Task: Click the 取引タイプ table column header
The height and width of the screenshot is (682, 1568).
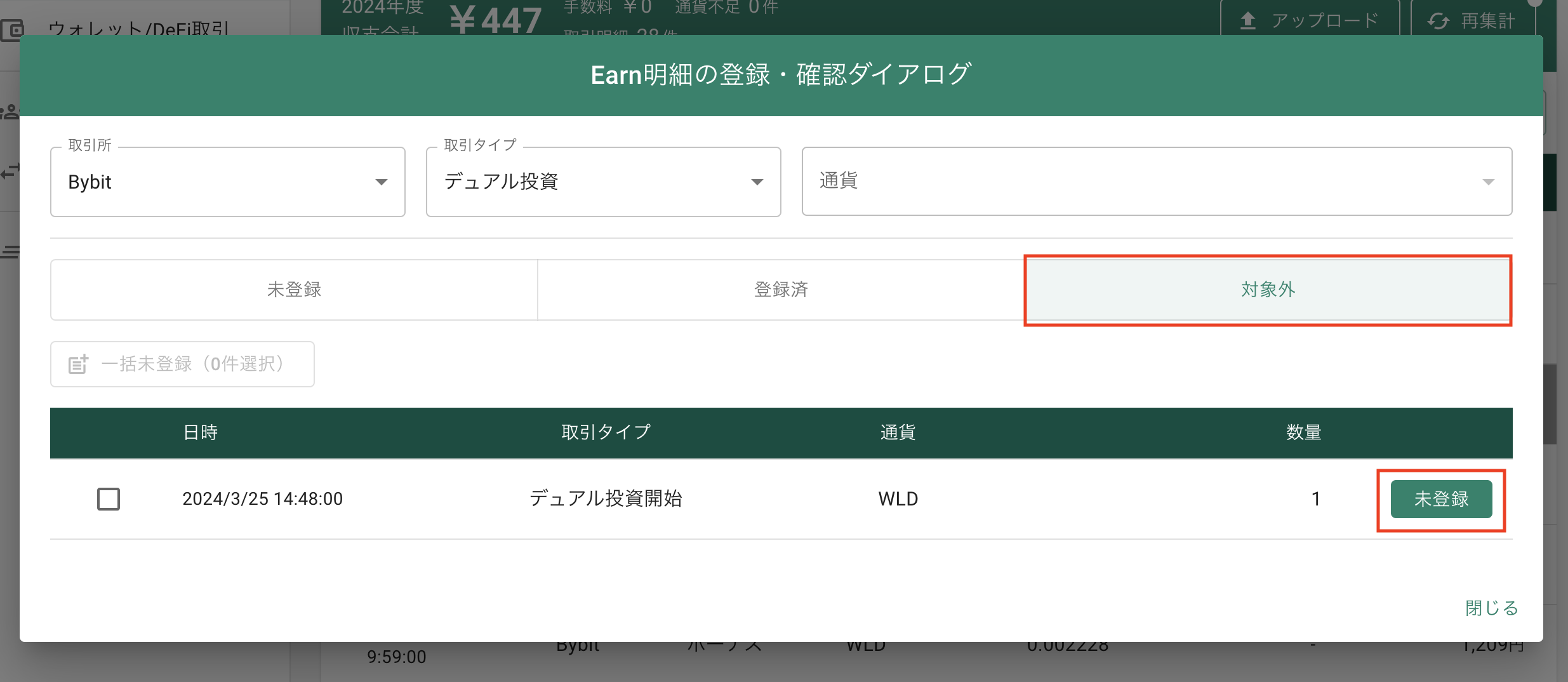Action: tap(606, 432)
